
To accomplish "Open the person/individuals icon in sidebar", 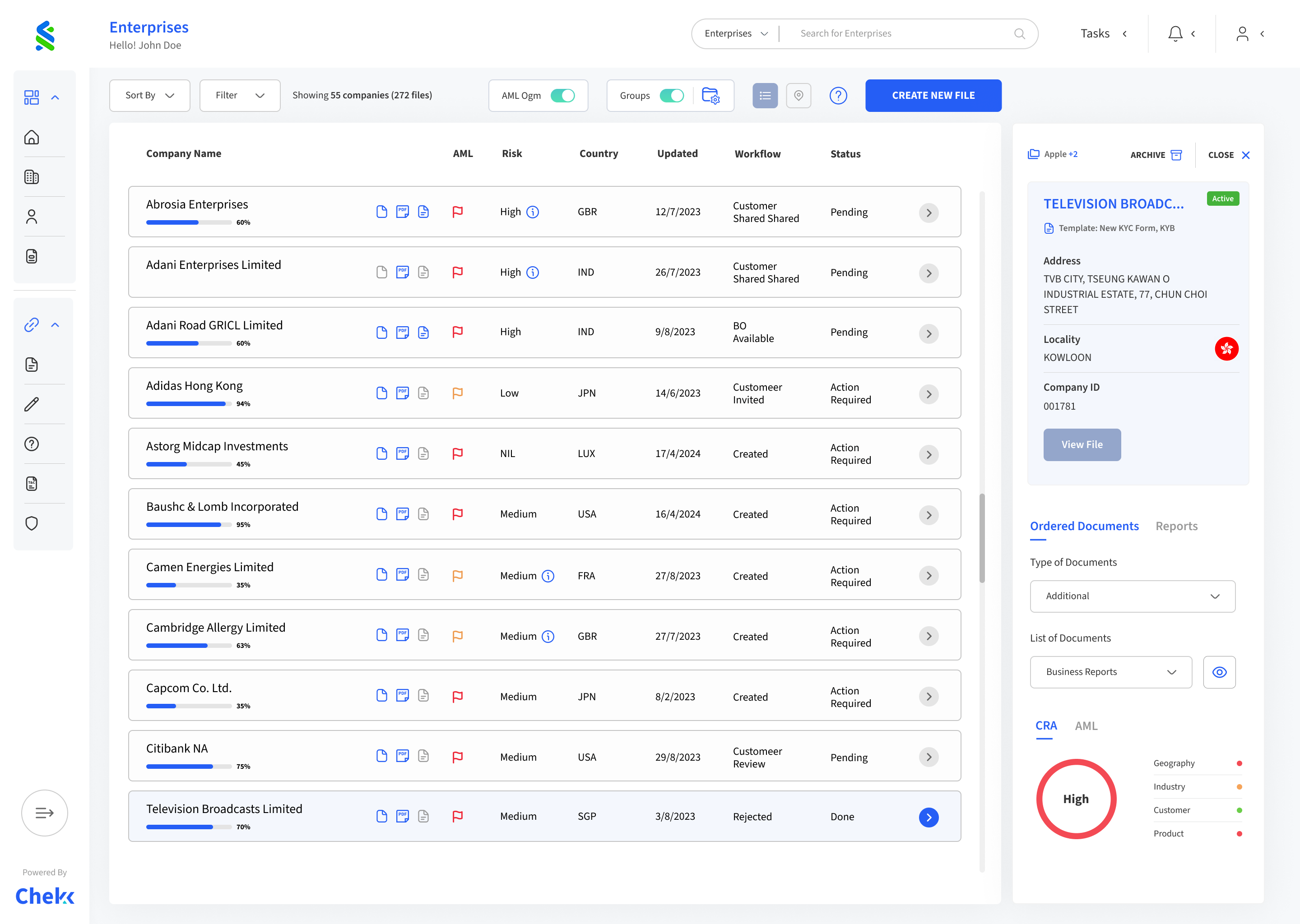I will [x=32, y=217].
